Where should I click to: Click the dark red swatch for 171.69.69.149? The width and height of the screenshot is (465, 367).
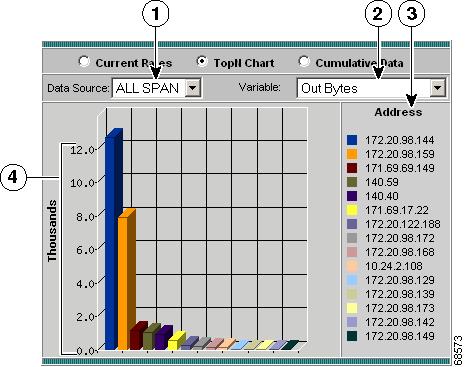point(352,168)
